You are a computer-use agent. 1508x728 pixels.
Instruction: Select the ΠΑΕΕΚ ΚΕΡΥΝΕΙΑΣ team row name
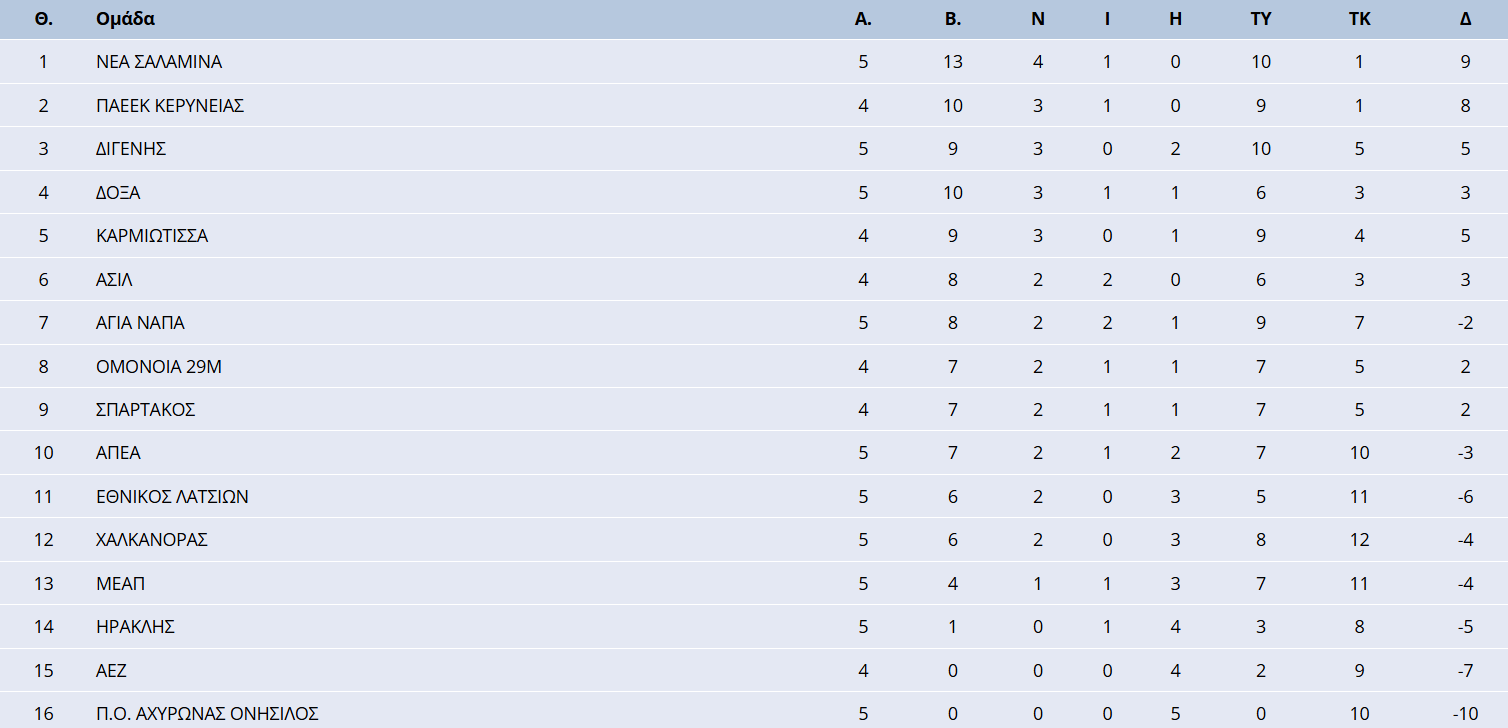170,106
